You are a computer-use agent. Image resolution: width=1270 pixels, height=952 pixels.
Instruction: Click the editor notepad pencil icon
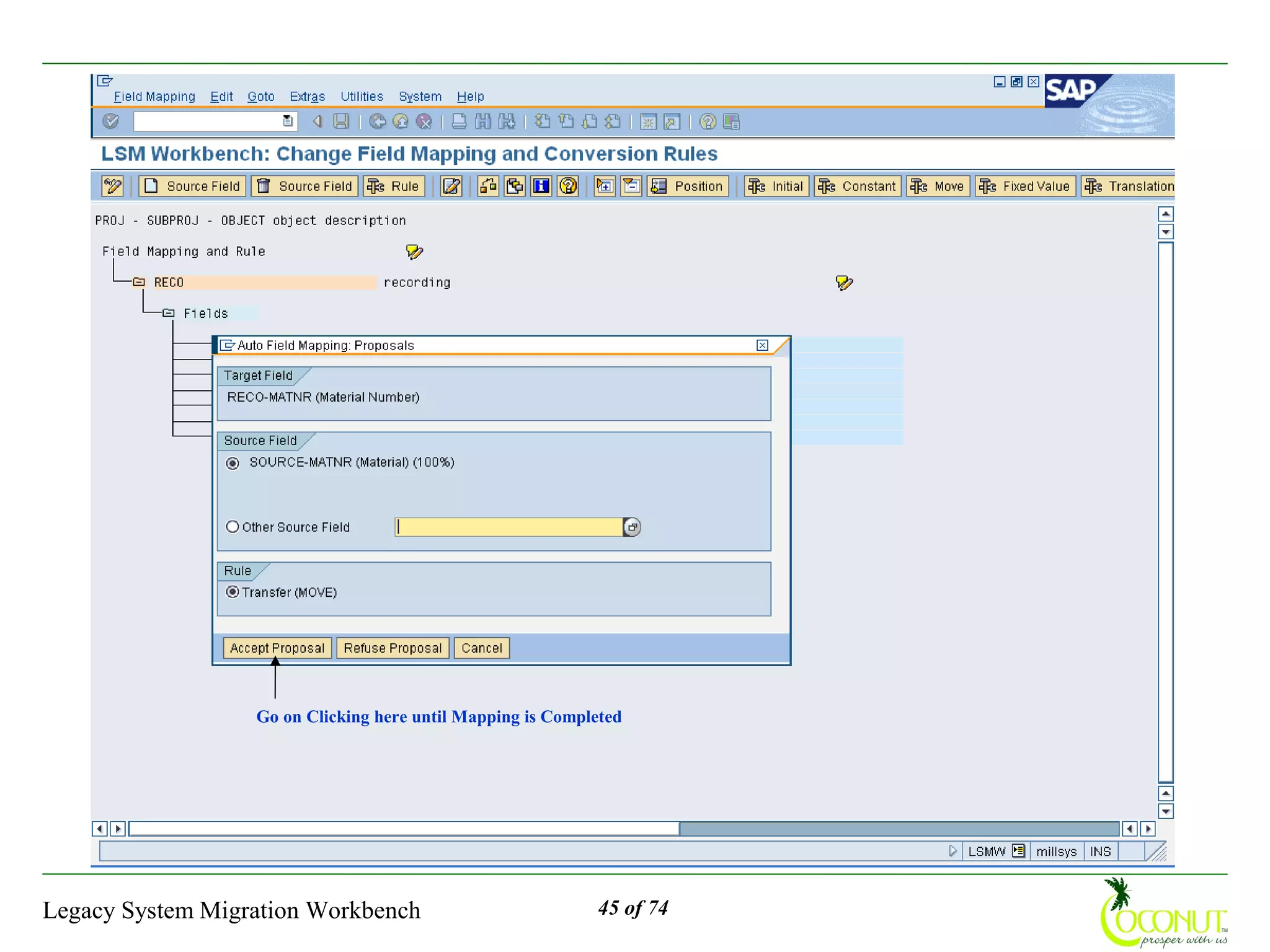pyautogui.click(x=451, y=186)
